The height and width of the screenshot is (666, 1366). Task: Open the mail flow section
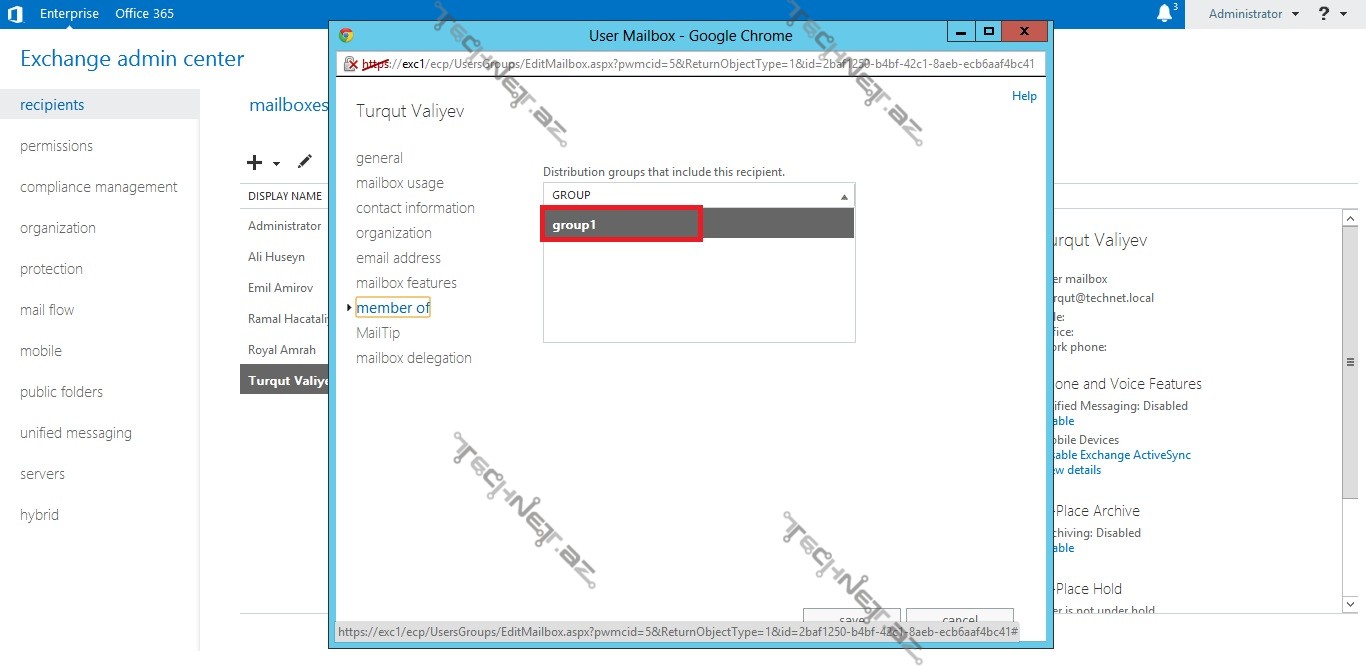47,310
